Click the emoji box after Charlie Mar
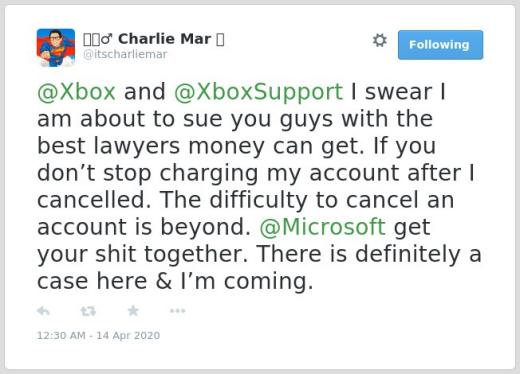Image resolution: width=520 pixels, height=374 pixels. point(220,39)
